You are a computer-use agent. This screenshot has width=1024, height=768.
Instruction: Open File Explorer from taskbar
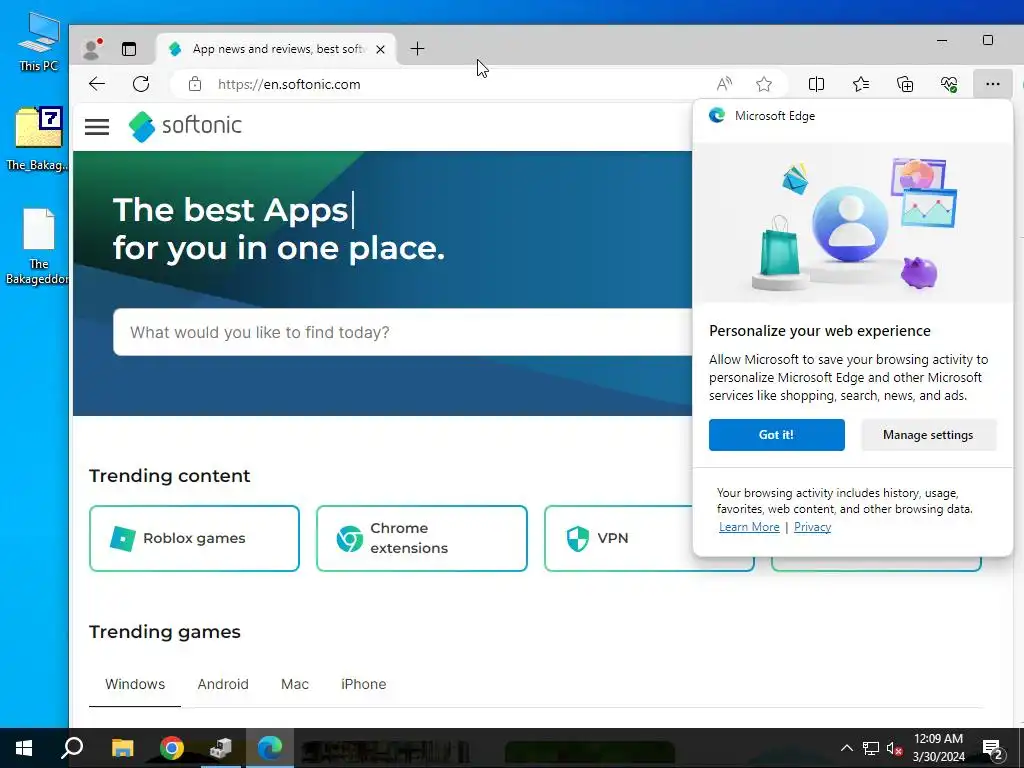pos(122,748)
